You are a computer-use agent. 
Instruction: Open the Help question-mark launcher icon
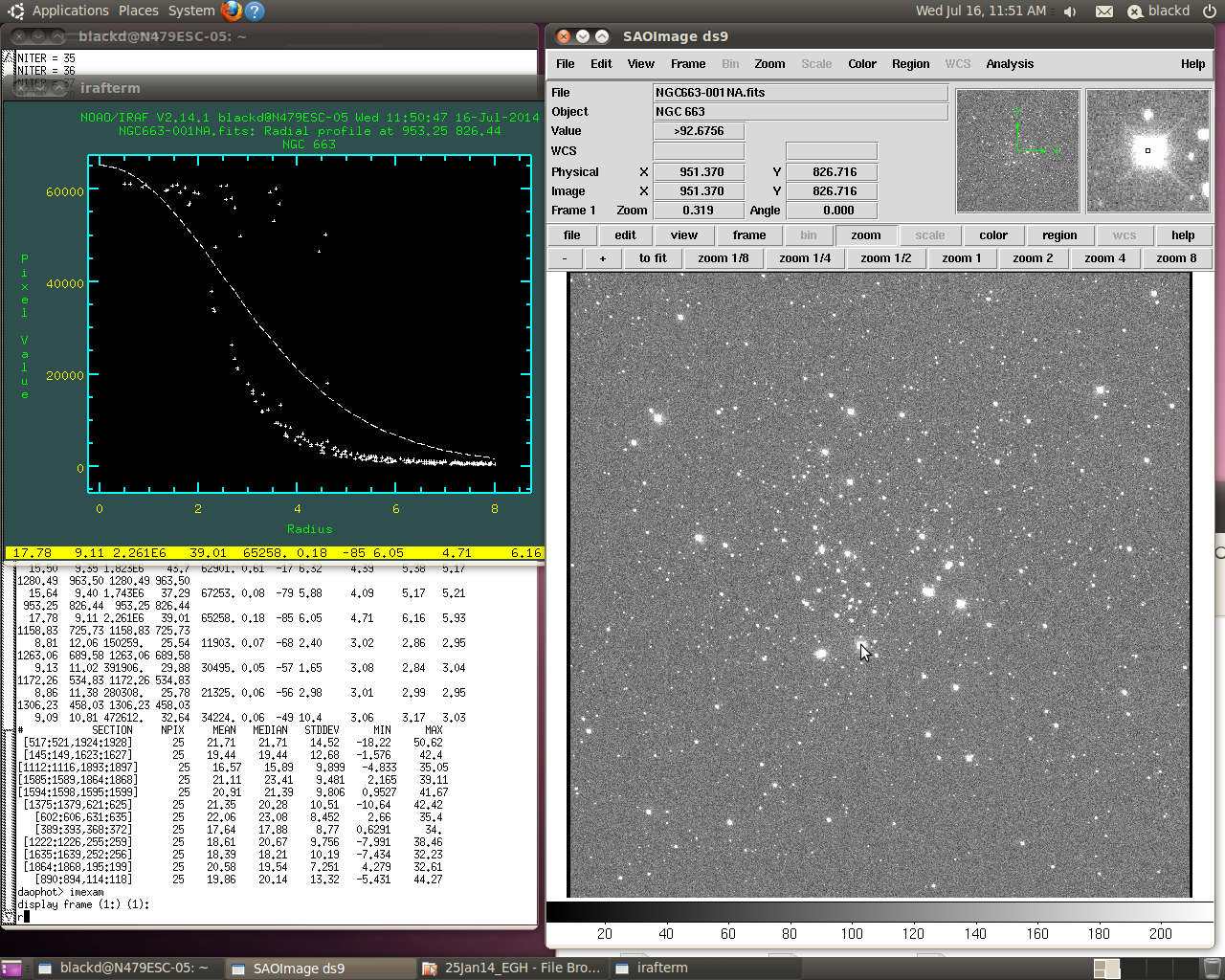click(x=255, y=11)
